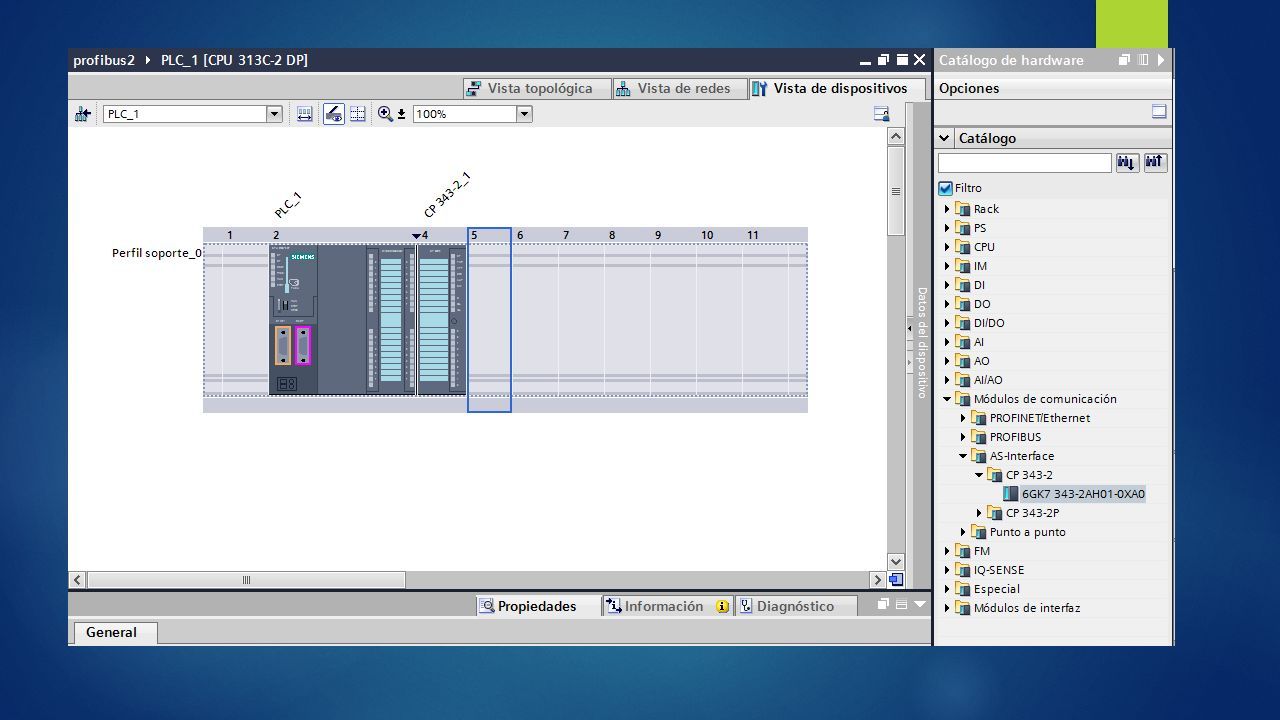Image resolution: width=1280 pixels, height=720 pixels.
Task: Expand the CPU folder in catalog
Action: tap(947, 247)
